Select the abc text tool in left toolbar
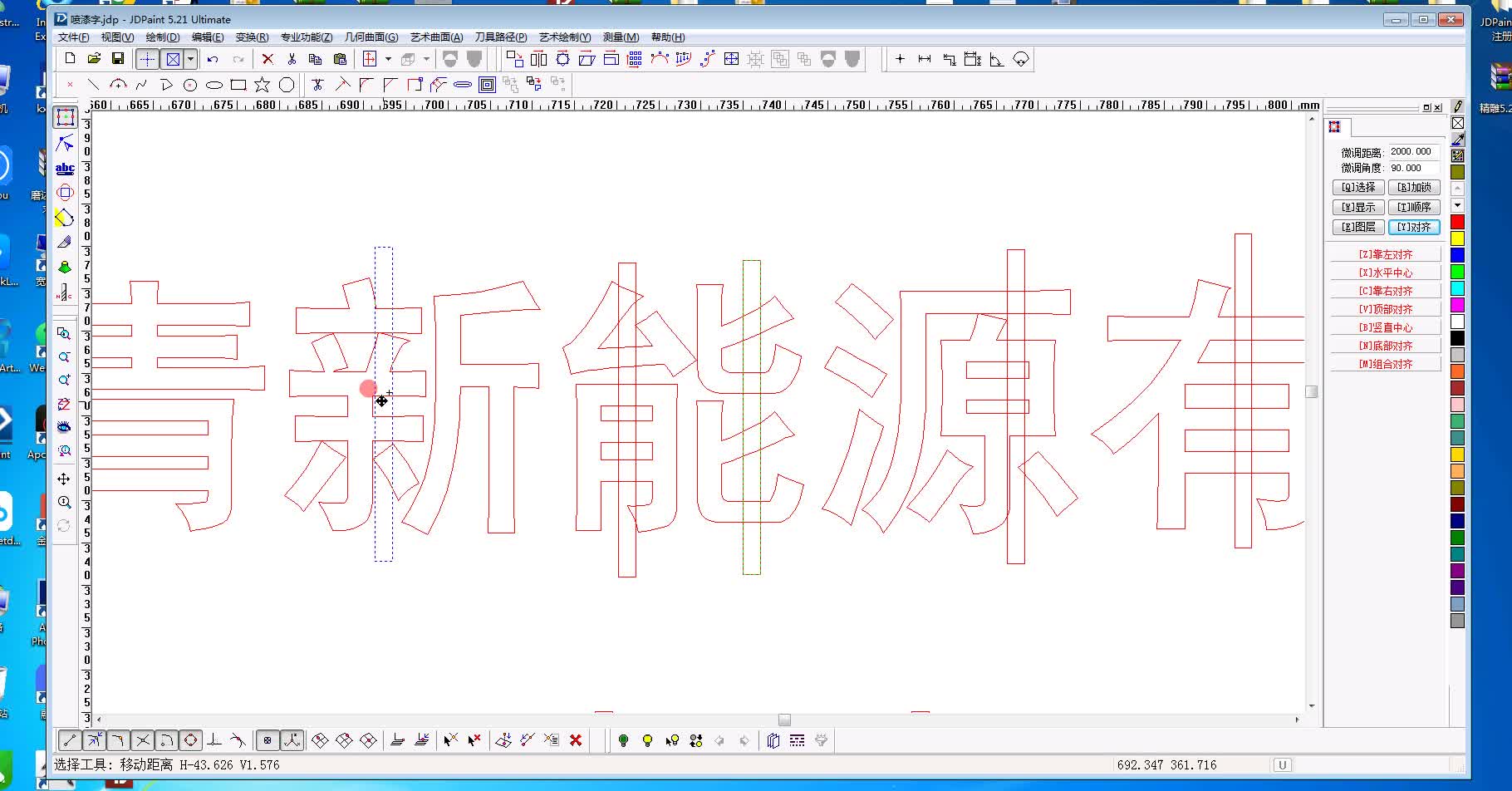 66,168
